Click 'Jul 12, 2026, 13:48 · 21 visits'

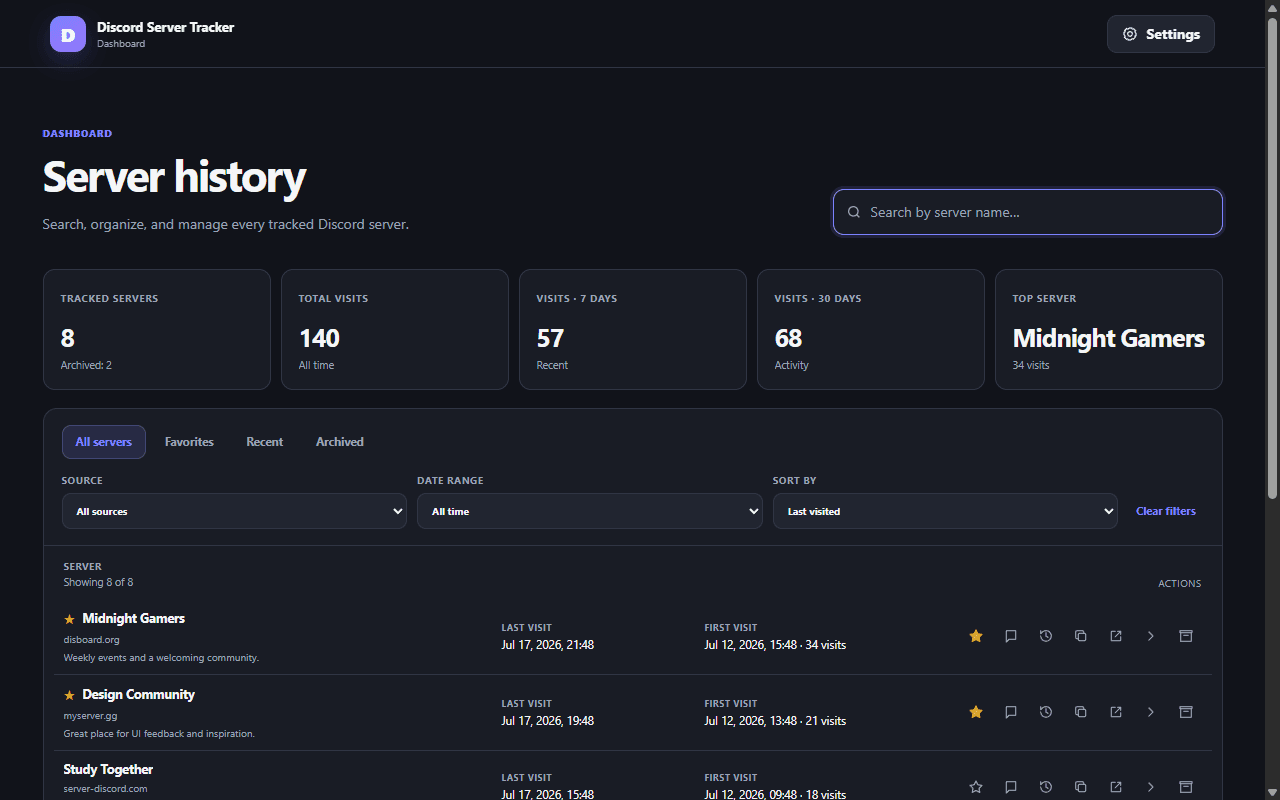pos(775,721)
